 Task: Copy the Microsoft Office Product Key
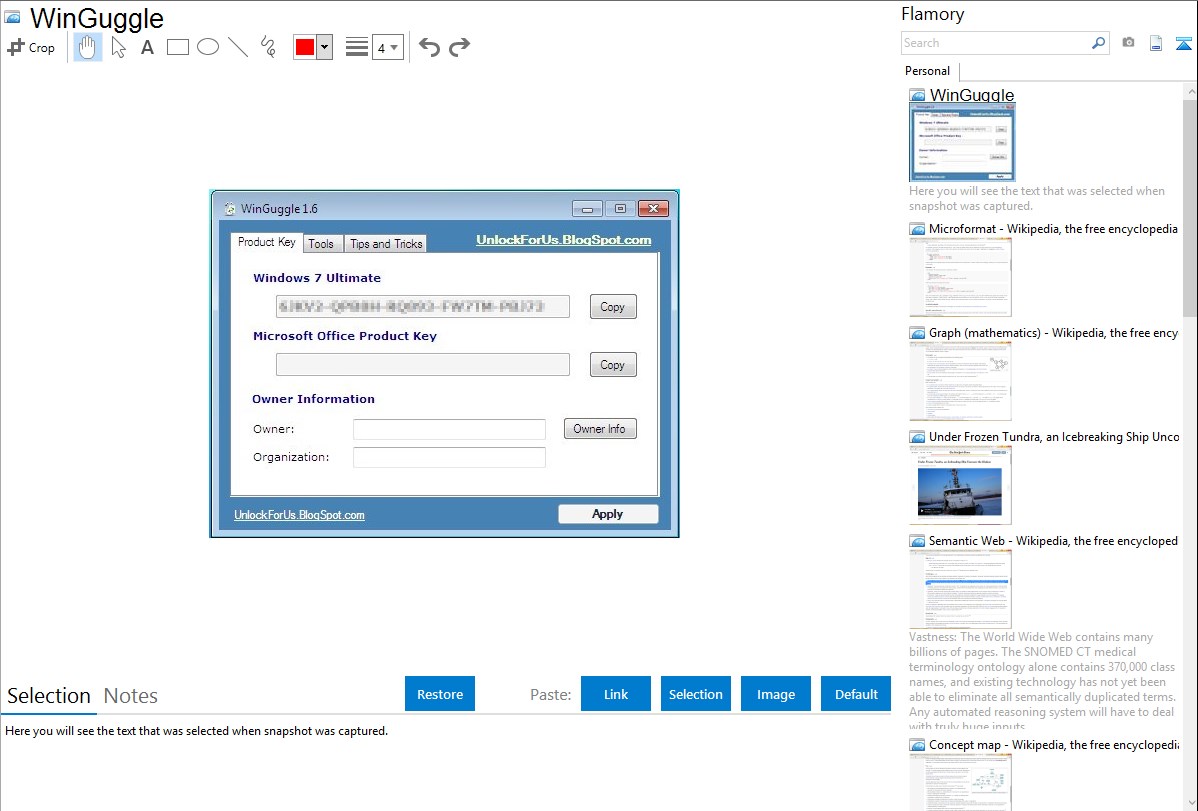[x=613, y=365]
